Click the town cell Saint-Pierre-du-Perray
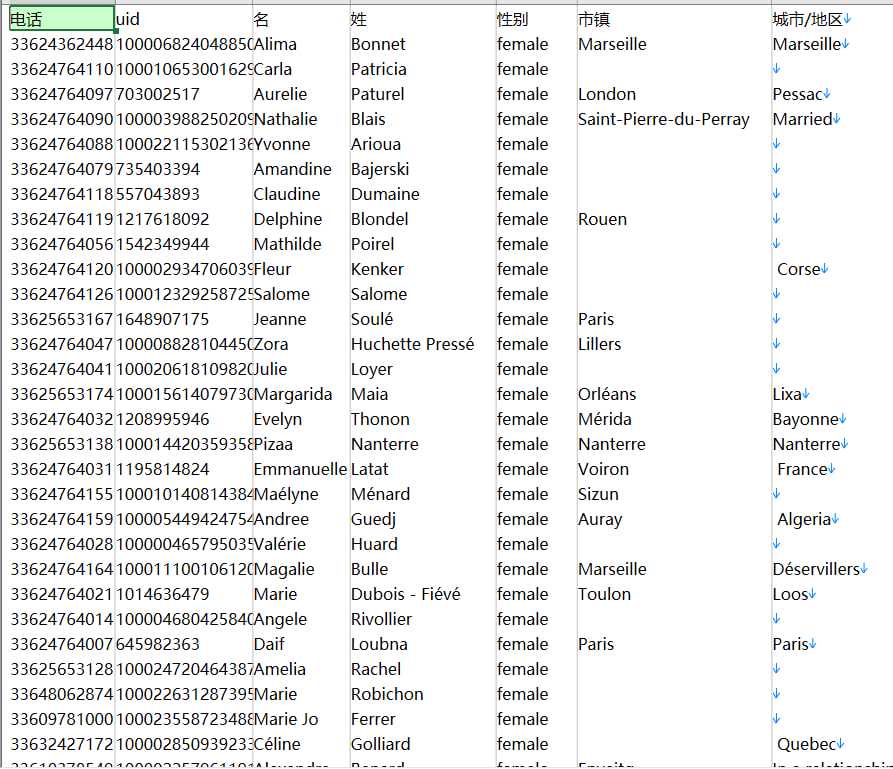 [674, 119]
